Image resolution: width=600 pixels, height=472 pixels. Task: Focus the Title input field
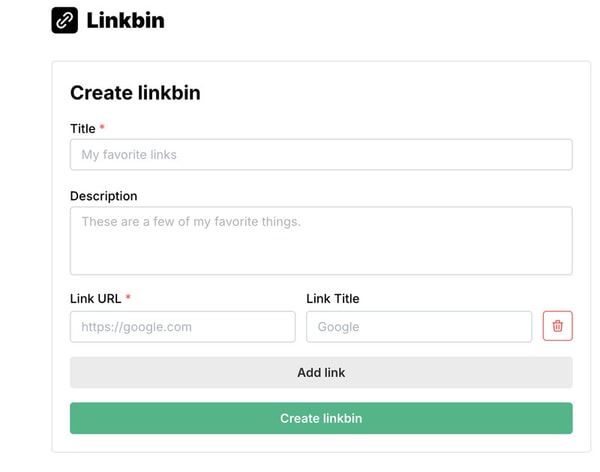(x=320, y=155)
